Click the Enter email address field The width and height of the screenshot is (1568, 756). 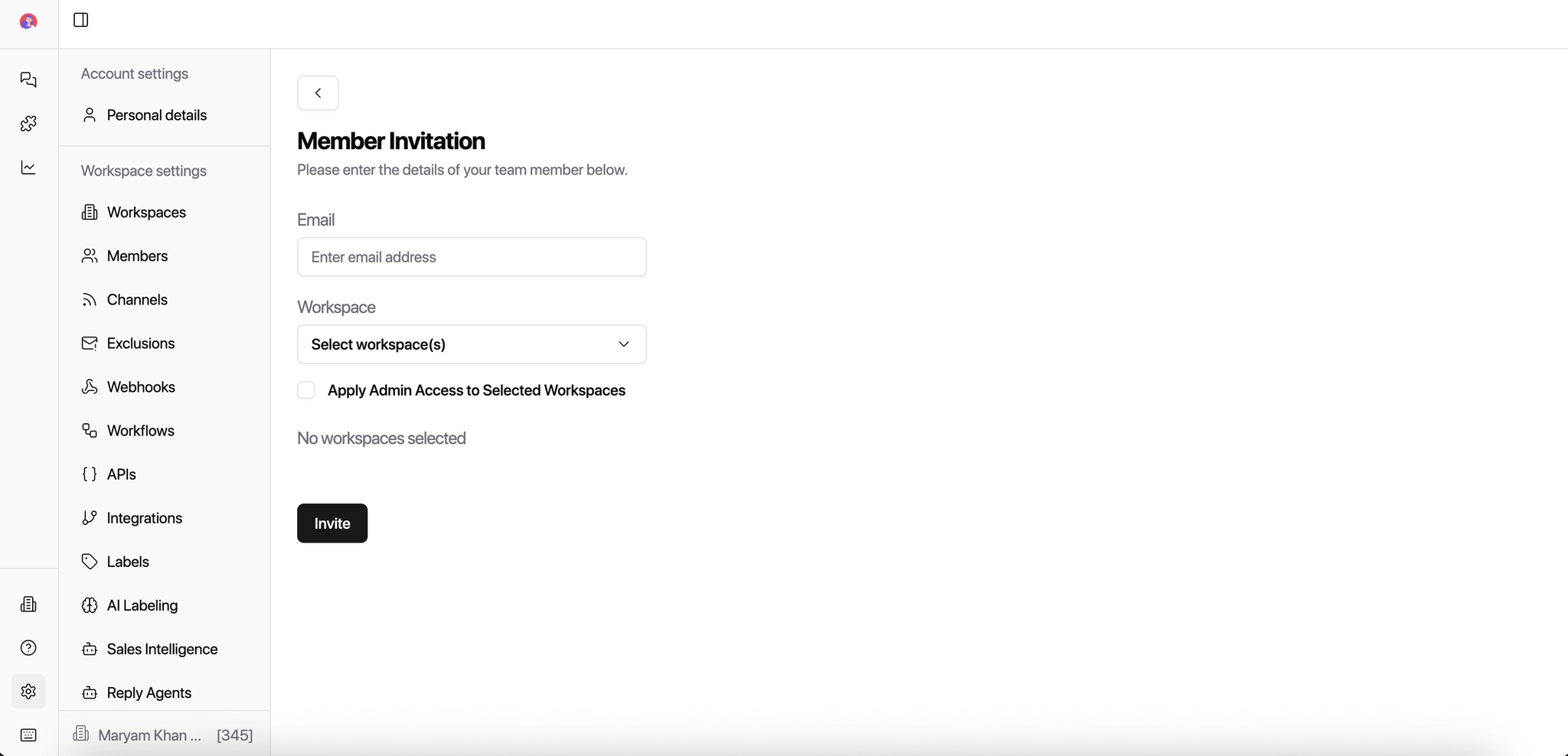coord(472,257)
